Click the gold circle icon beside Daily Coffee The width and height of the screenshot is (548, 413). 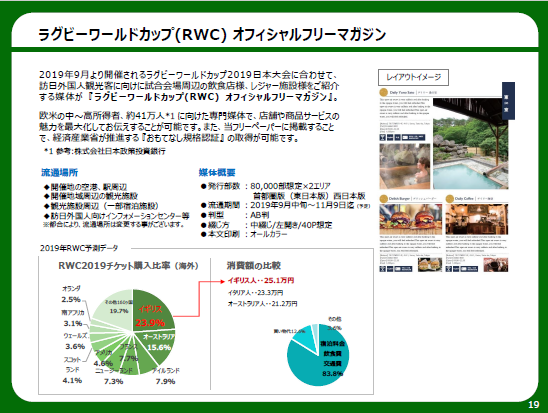pos(449,198)
